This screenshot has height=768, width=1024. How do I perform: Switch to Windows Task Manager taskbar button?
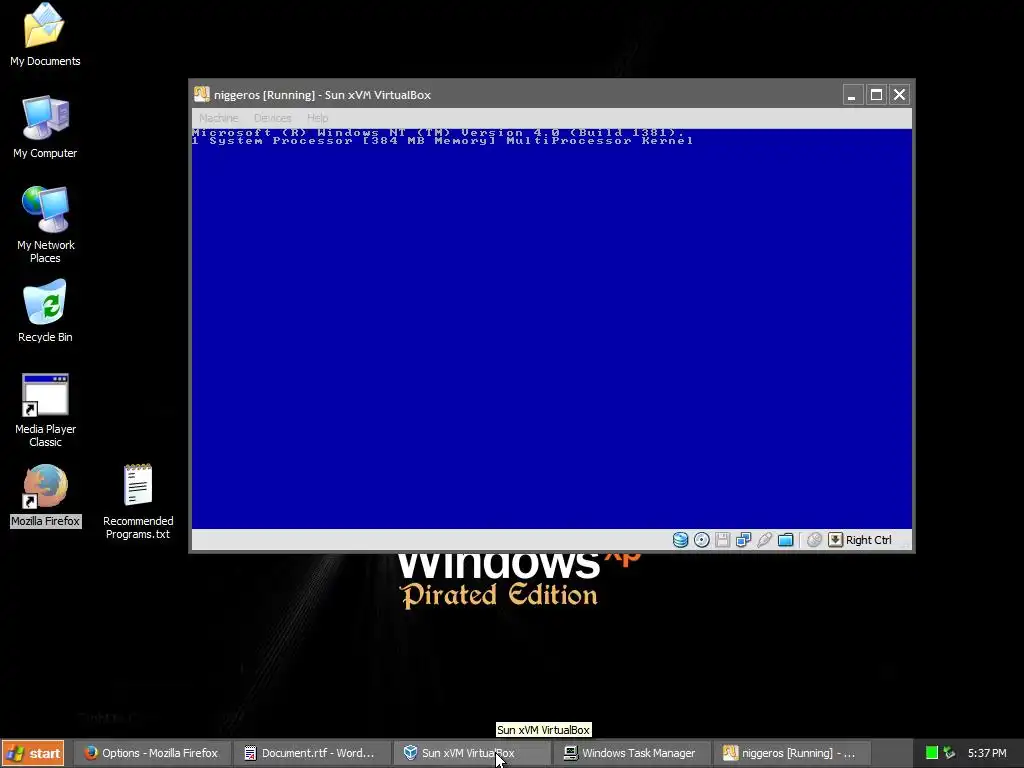[x=632, y=753]
